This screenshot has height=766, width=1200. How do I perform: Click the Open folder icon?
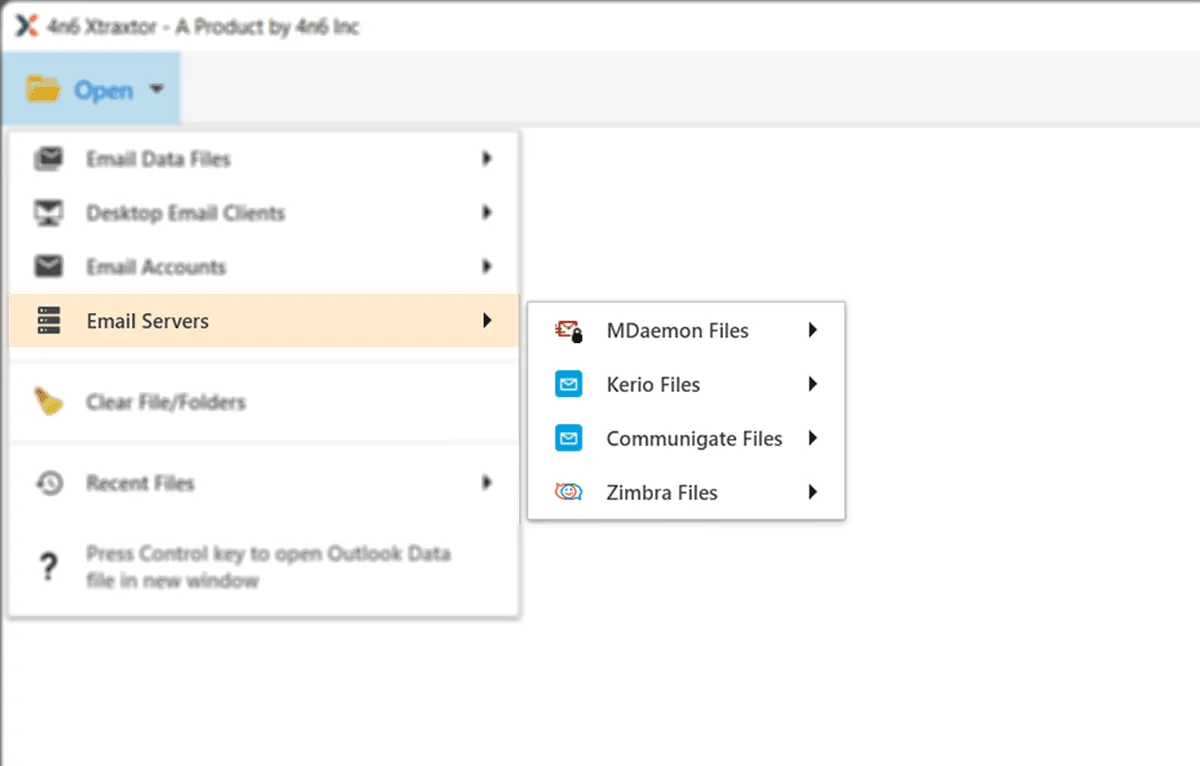pyautogui.click(x=43, y=90)
